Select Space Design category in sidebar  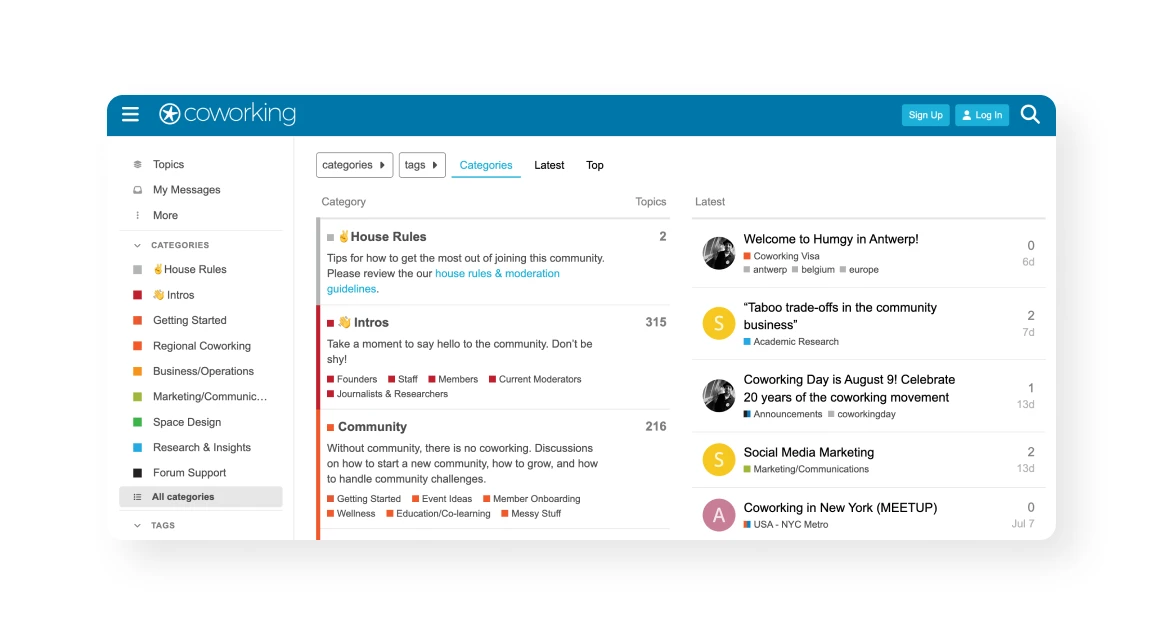pyautogui.click(x=187, y=422)
